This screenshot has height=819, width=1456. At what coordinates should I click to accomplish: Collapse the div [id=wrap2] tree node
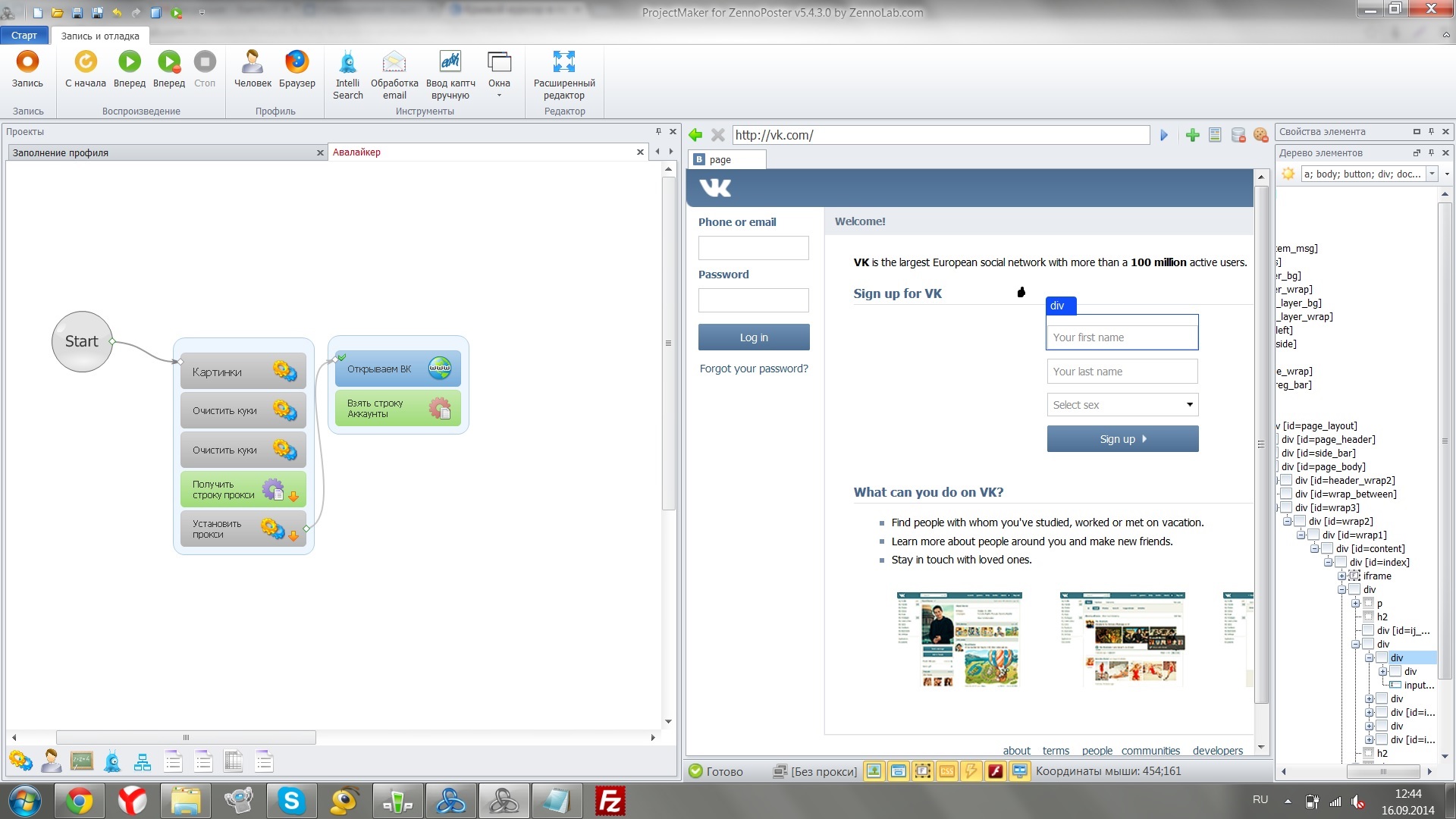click(1287, 521)
